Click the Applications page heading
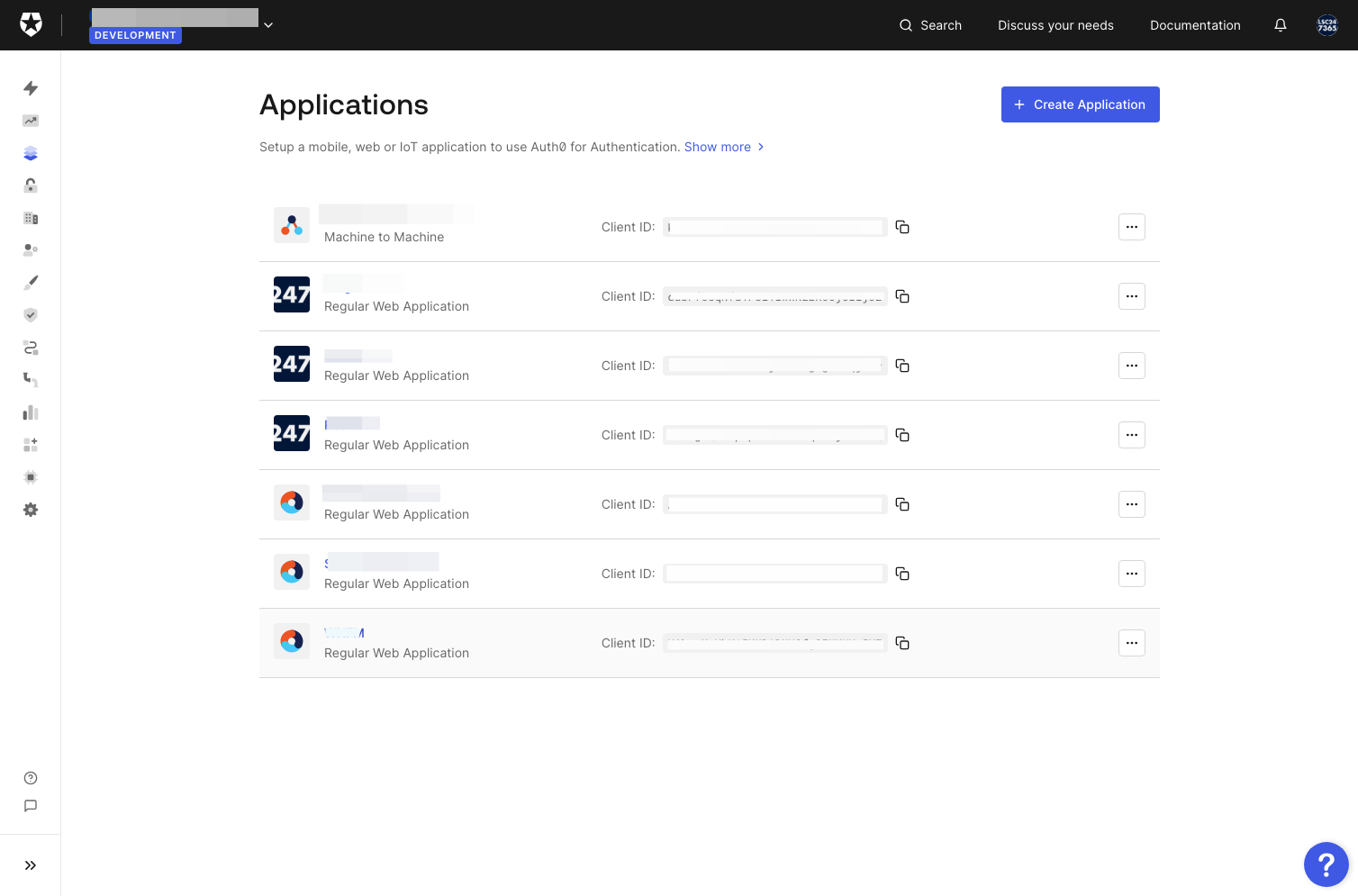 [344, 104]
